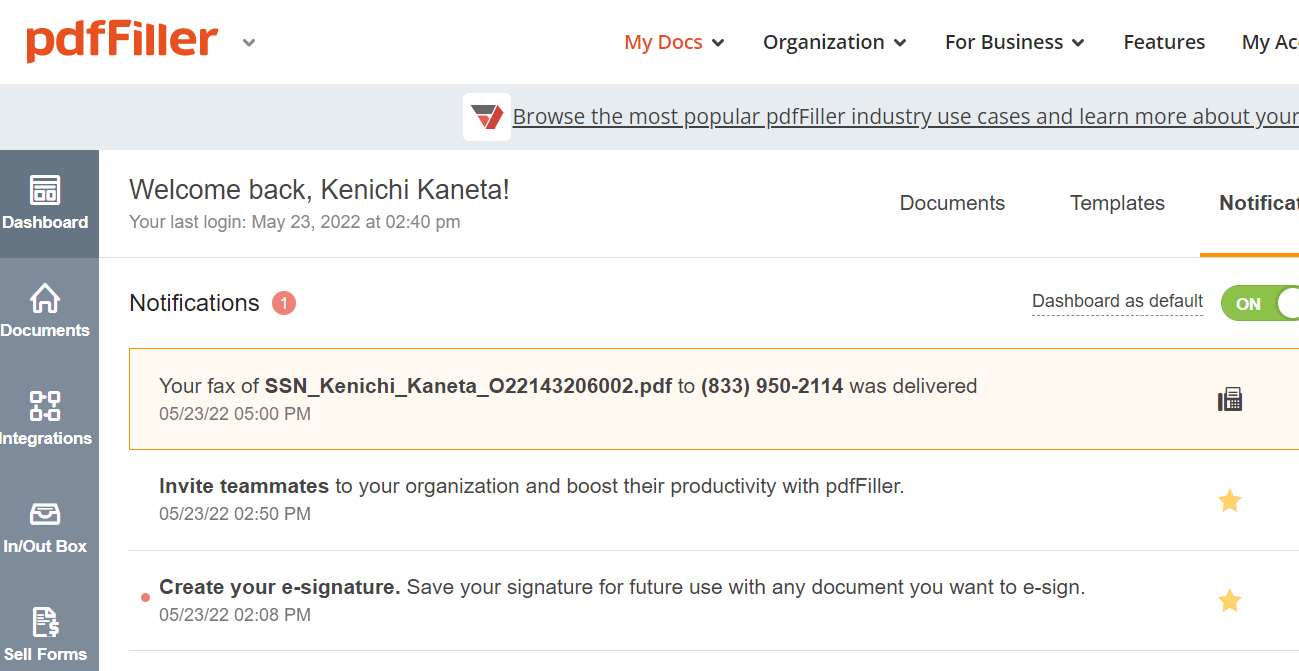
Task: Switch to the Documents tab
Action: click(x=952, y=203)
